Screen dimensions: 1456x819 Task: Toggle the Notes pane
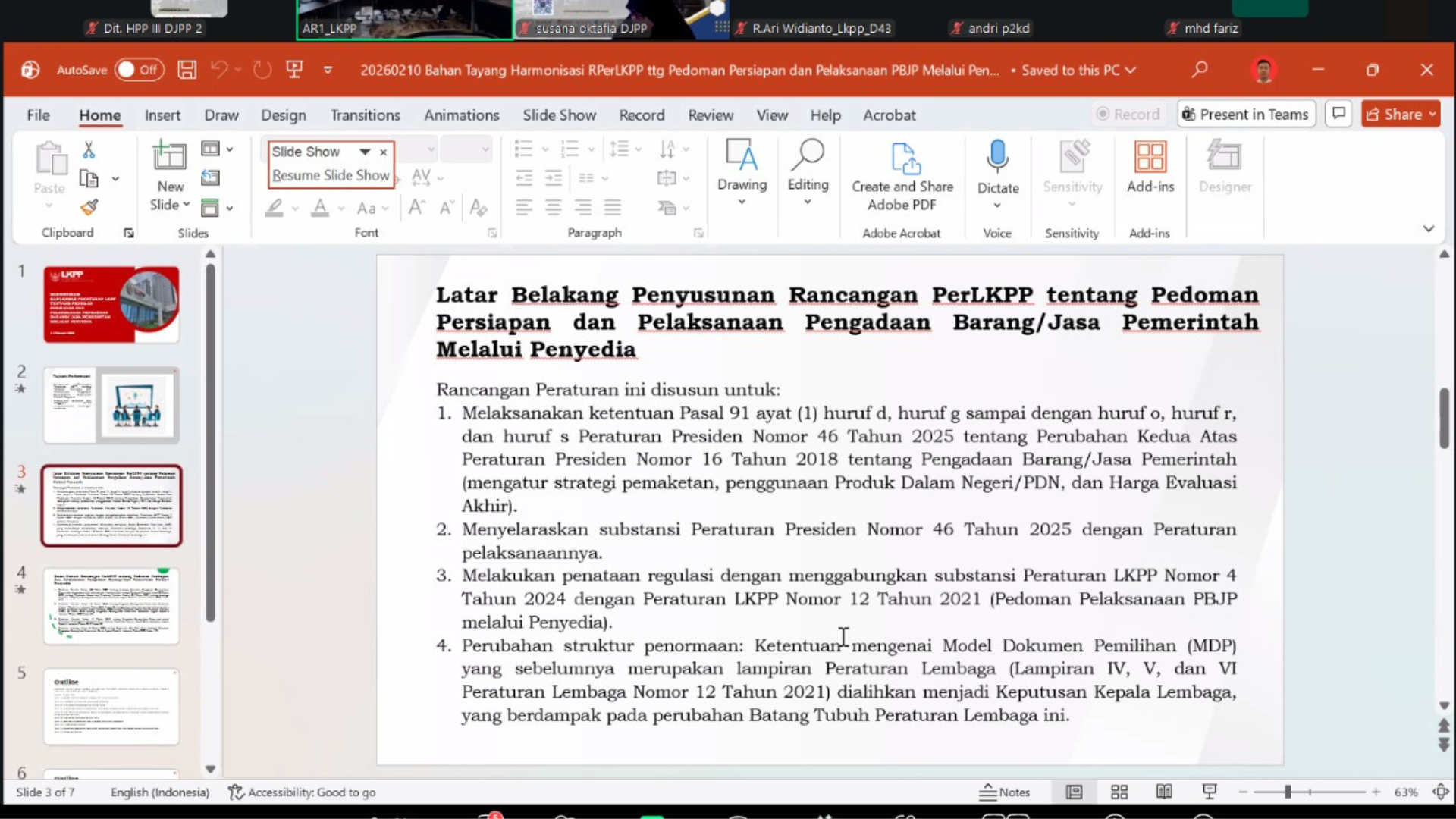coord(1005,792)
